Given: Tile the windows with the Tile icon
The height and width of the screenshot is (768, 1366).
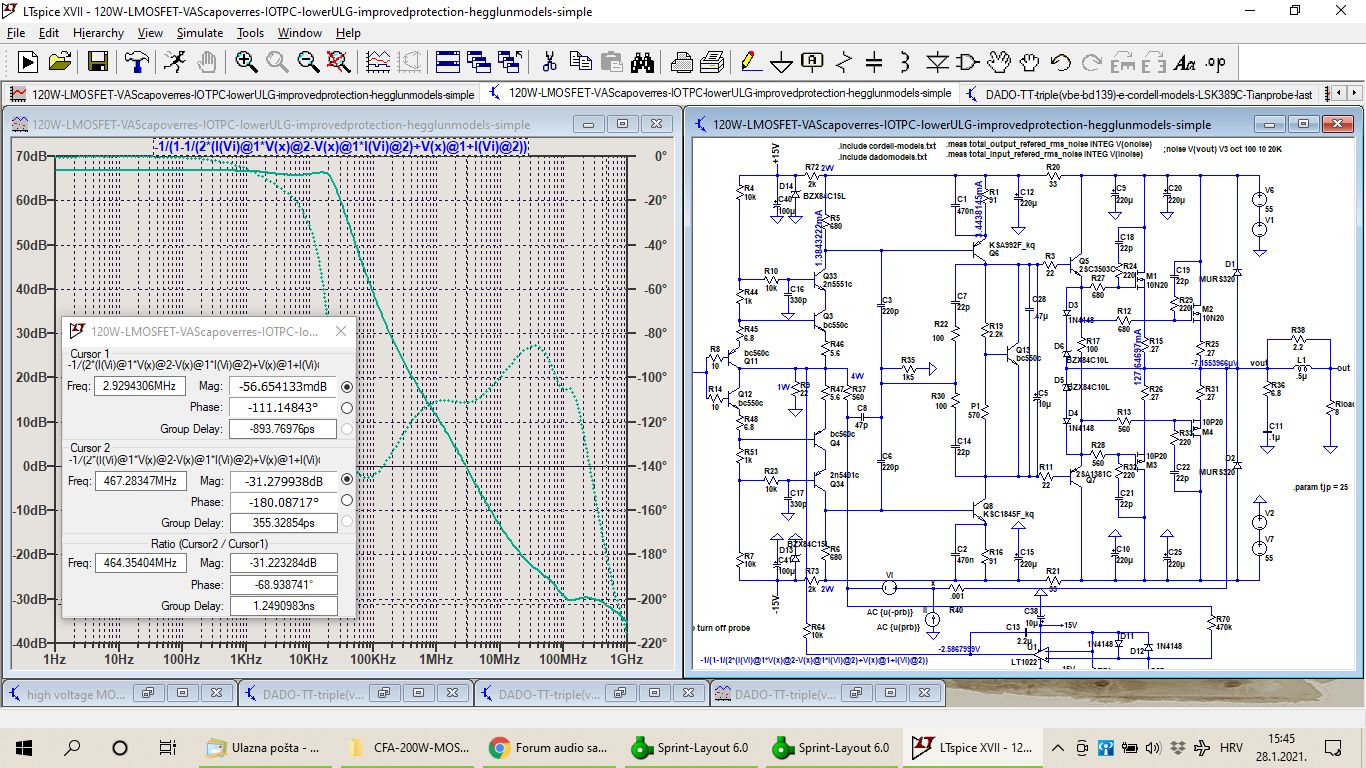Looking at the screenshot, I should pyautogui.click(x=447, y=62).
